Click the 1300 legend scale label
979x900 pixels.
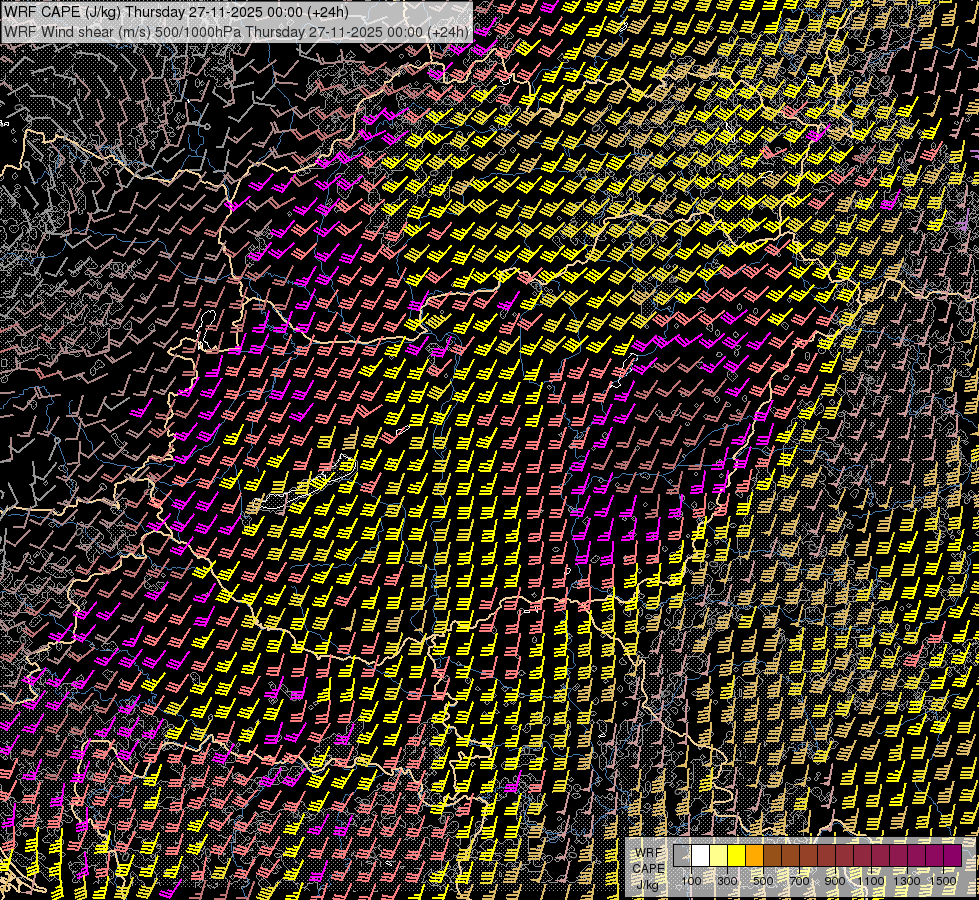[907, 880]
